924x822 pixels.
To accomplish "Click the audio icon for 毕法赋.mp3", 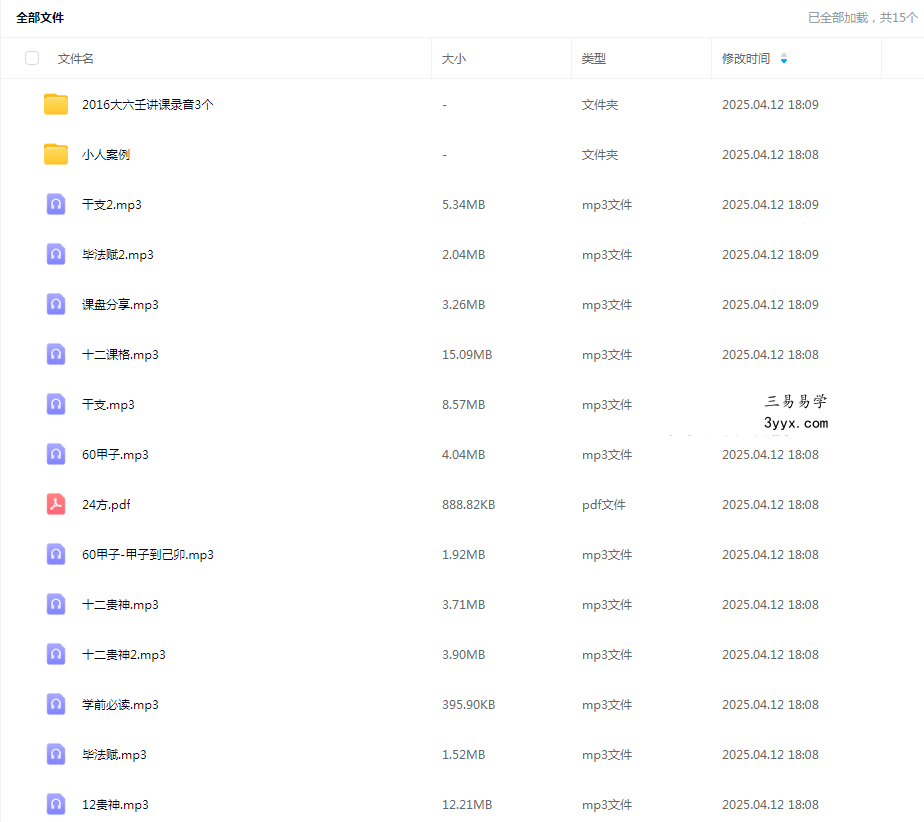I will pos(56,755).
